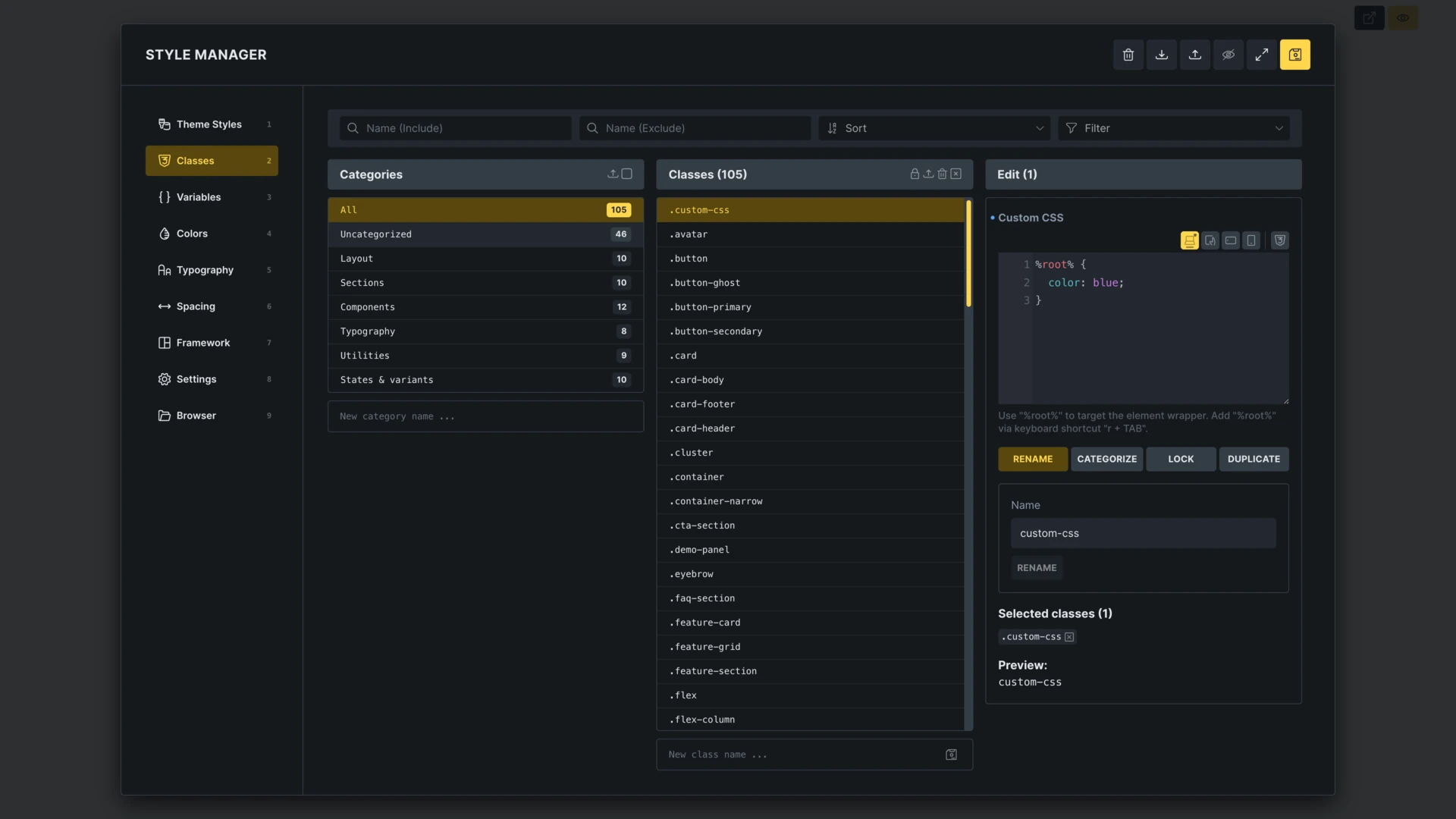
Task: Select the Utilities category
Action: [485, 356]
